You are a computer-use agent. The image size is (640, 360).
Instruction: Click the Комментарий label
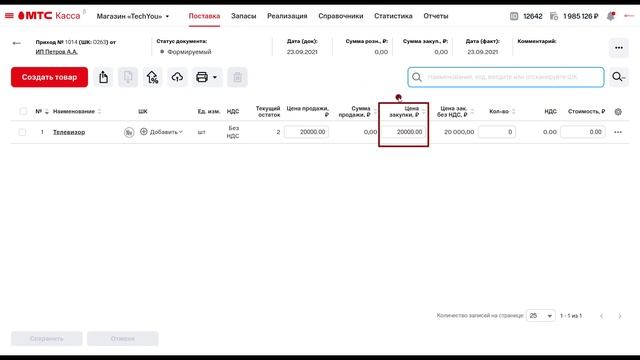coord(537,41)
